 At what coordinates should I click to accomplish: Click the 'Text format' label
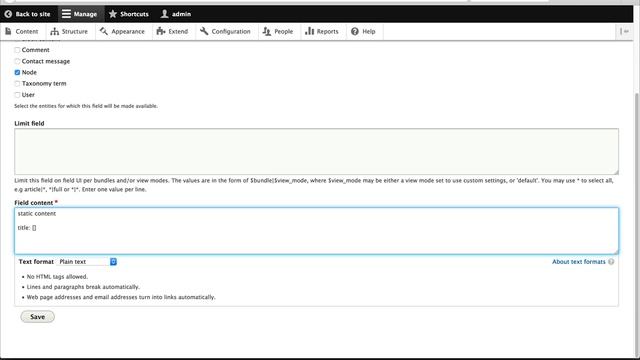(36, 262)
